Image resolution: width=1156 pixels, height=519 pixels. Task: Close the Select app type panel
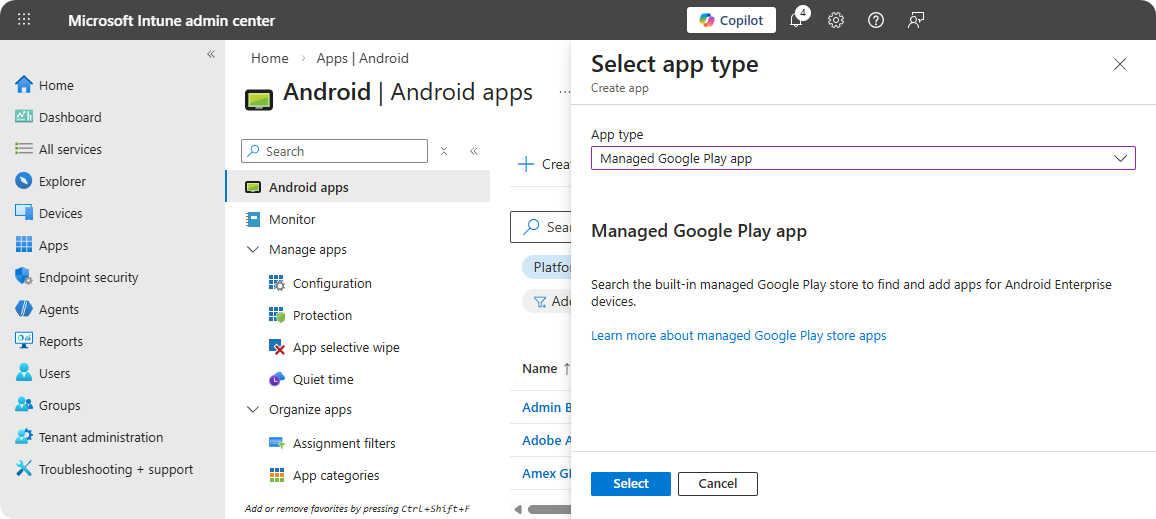pos(1119,64)
